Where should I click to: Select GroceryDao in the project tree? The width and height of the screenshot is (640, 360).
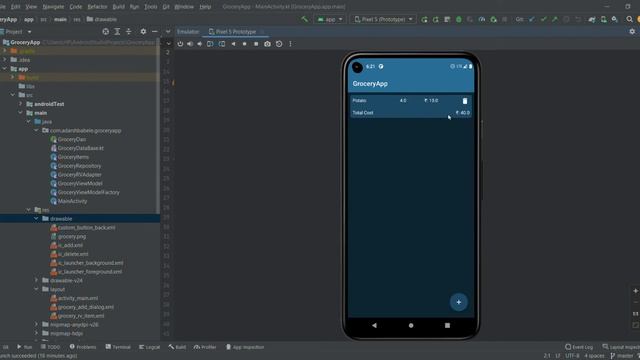pos(71,139)
